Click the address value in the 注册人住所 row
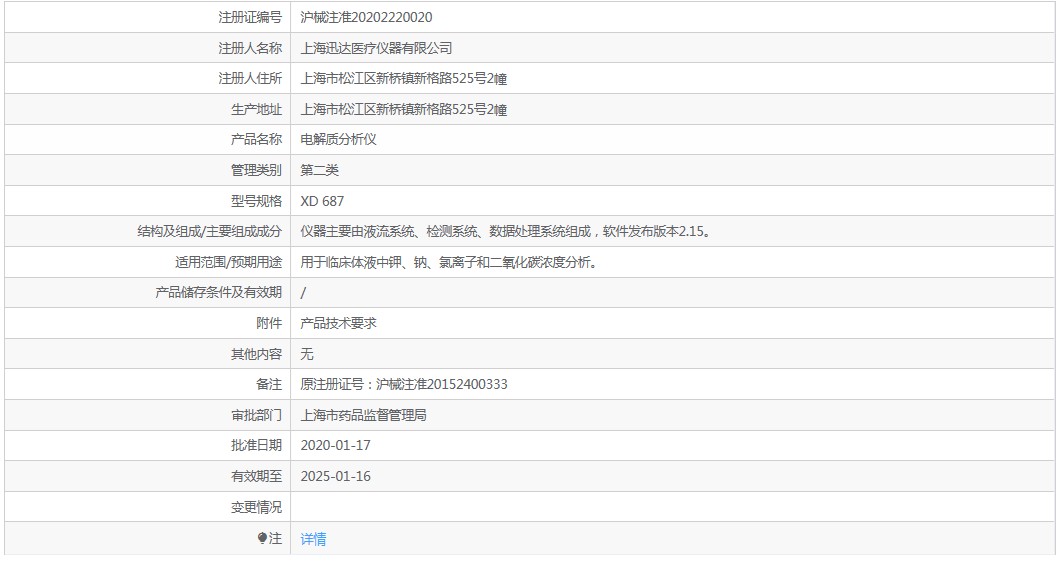The height and width of the screenshot is (562, 1059). click(404, 78)
